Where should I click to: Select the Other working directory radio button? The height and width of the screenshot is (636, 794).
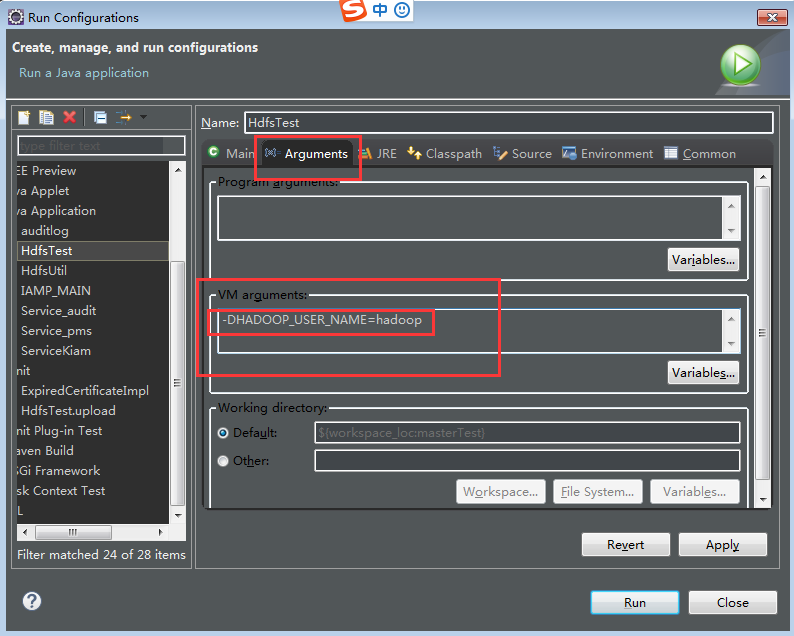point(223,461)
